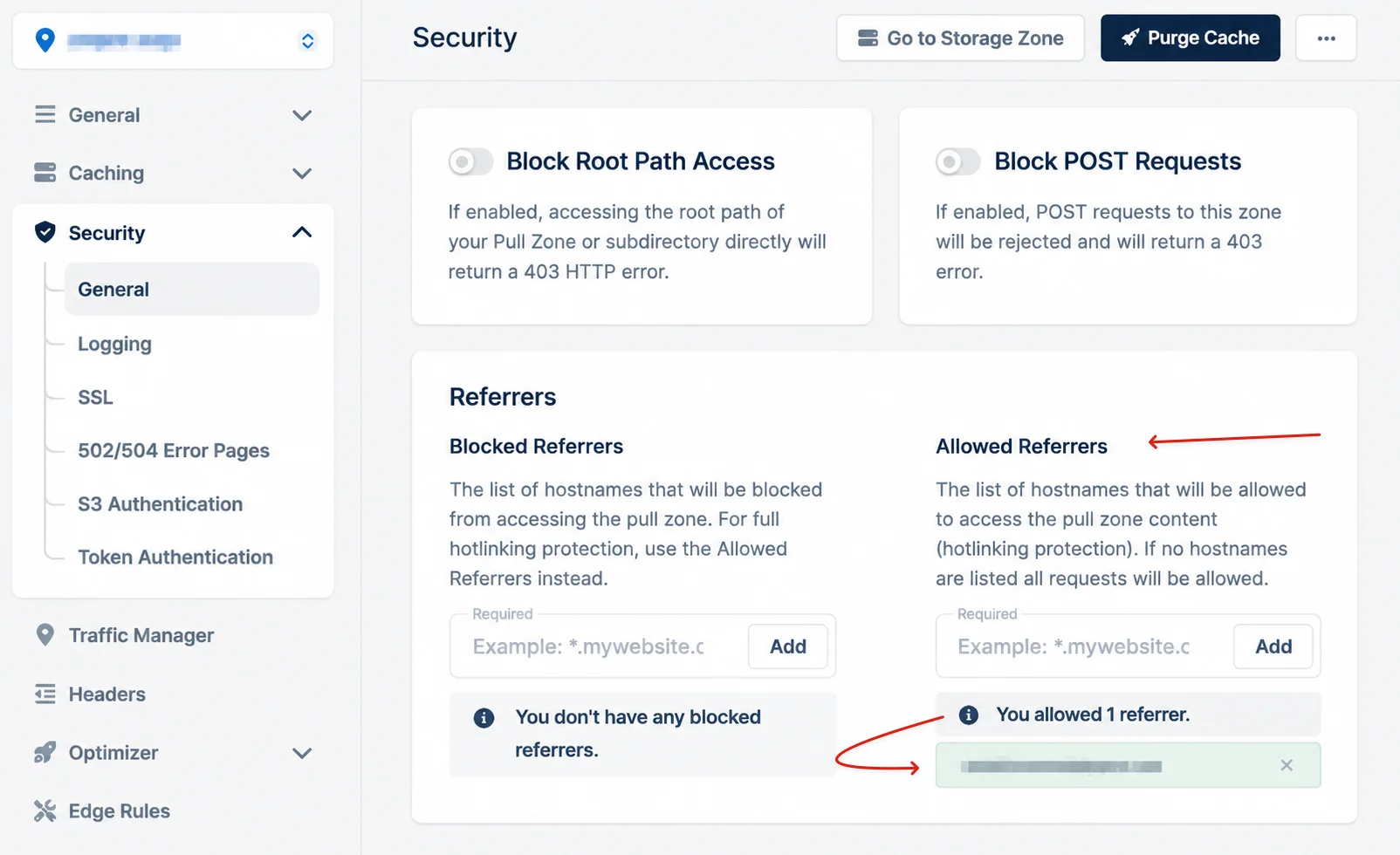The height and width of the screenshot is (855, 1400).
Task: Remove the allowed referrer with the X
Action: click(x=1287, y=765)
